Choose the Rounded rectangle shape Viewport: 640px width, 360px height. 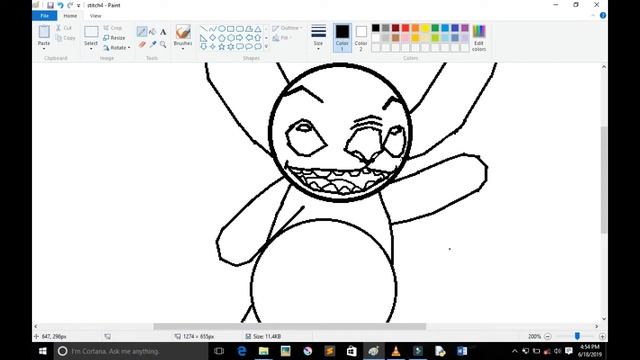(240, 29)
